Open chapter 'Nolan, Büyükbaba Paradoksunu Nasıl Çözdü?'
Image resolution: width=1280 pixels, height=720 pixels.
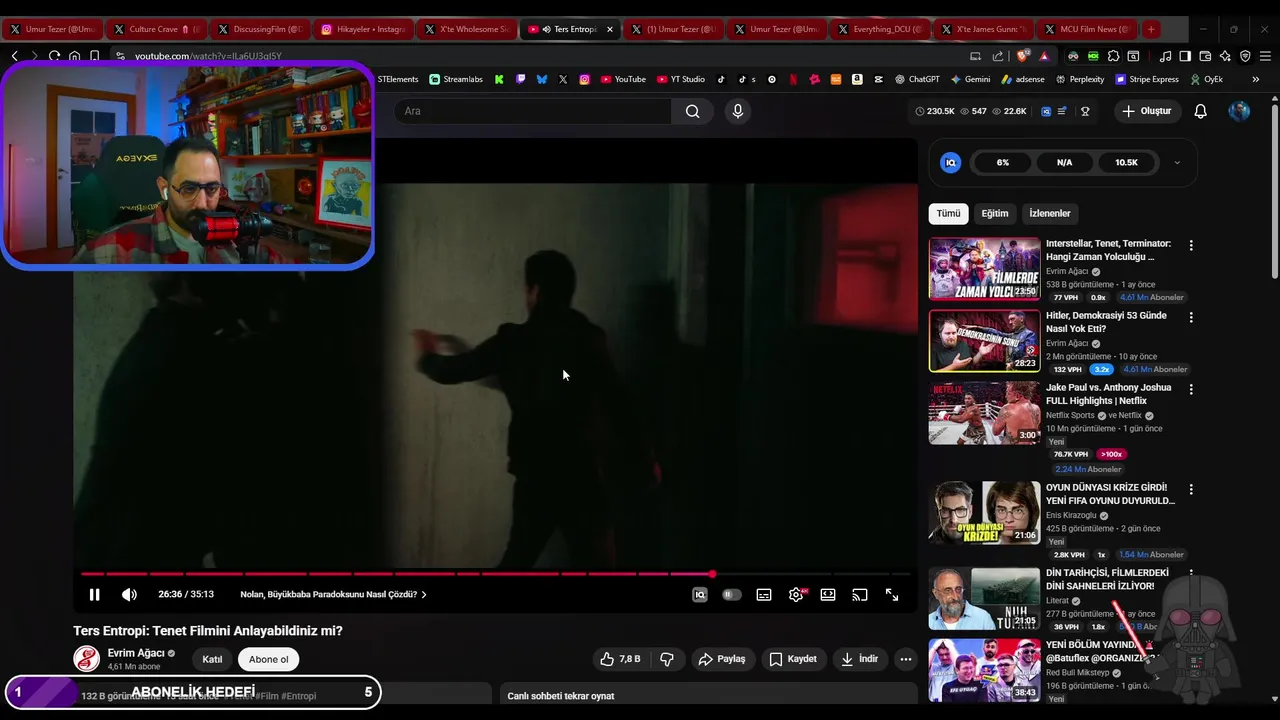click(x=333, y=594)
